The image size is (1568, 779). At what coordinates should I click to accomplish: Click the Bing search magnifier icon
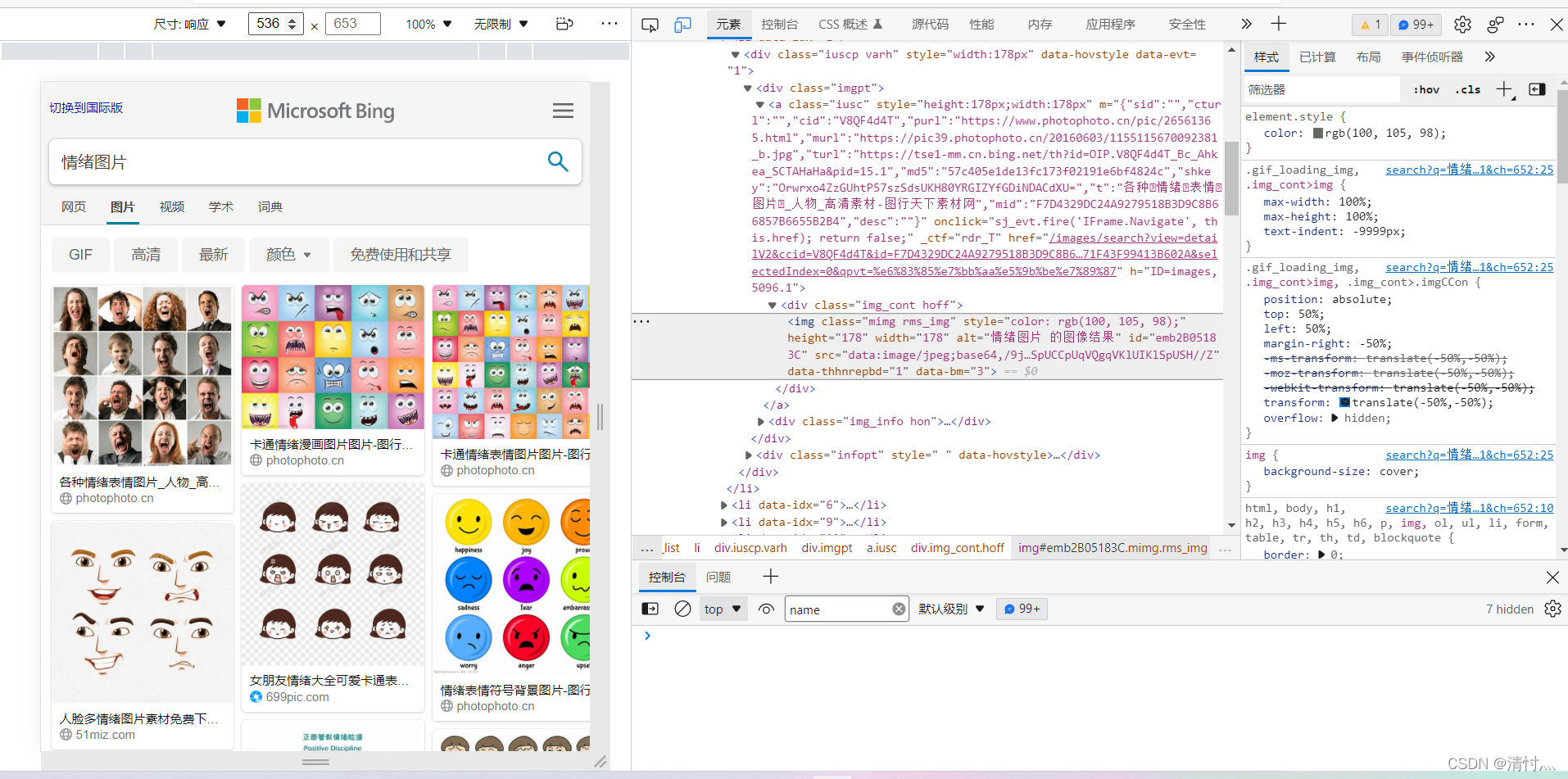(558, 161)
